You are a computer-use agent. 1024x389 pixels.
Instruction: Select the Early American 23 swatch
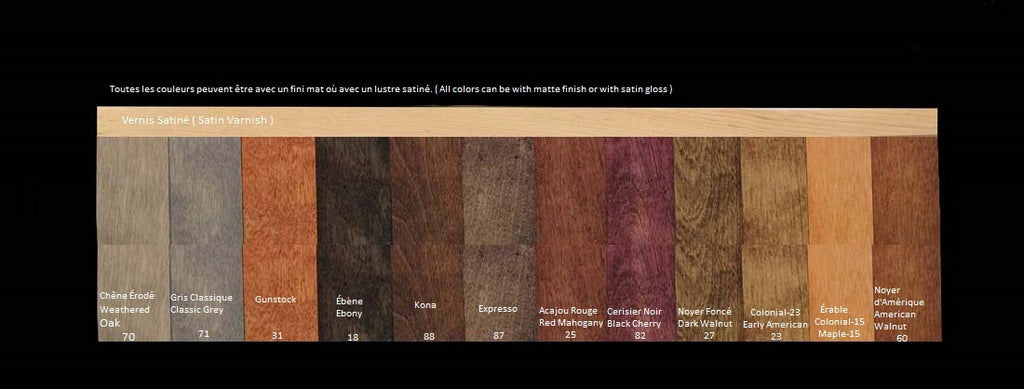[x=775, y=239]
